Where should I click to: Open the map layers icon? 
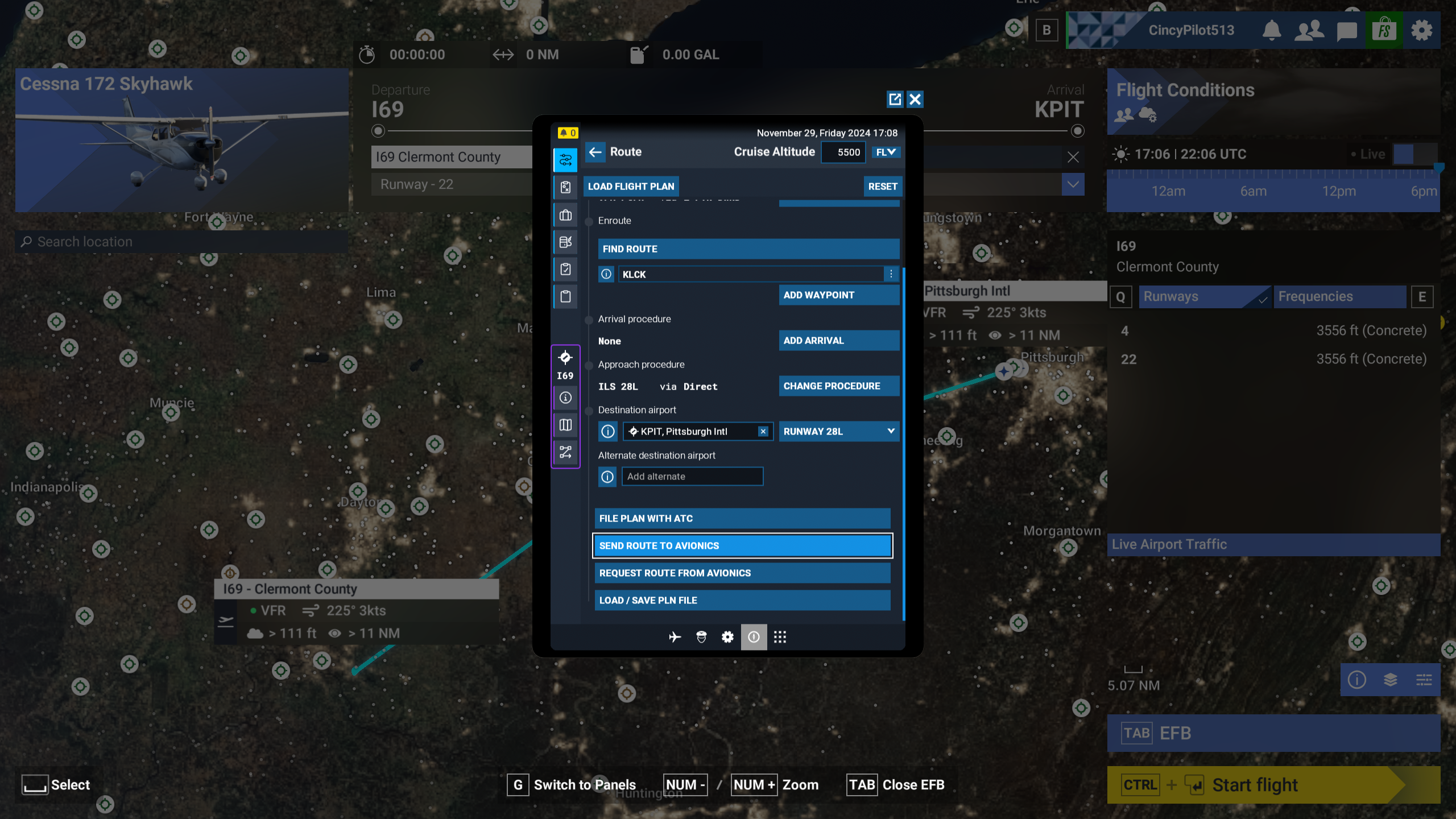pos(1390,680)
